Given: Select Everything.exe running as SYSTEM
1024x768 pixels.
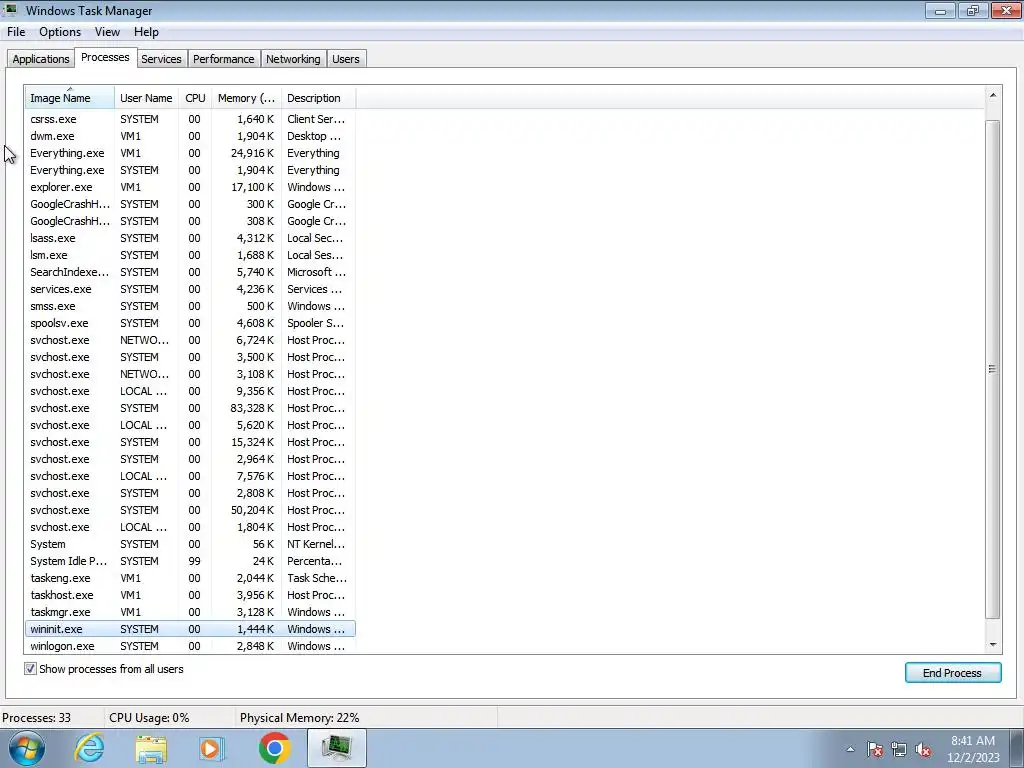Looking at the screenshot, I should [190, 170].
